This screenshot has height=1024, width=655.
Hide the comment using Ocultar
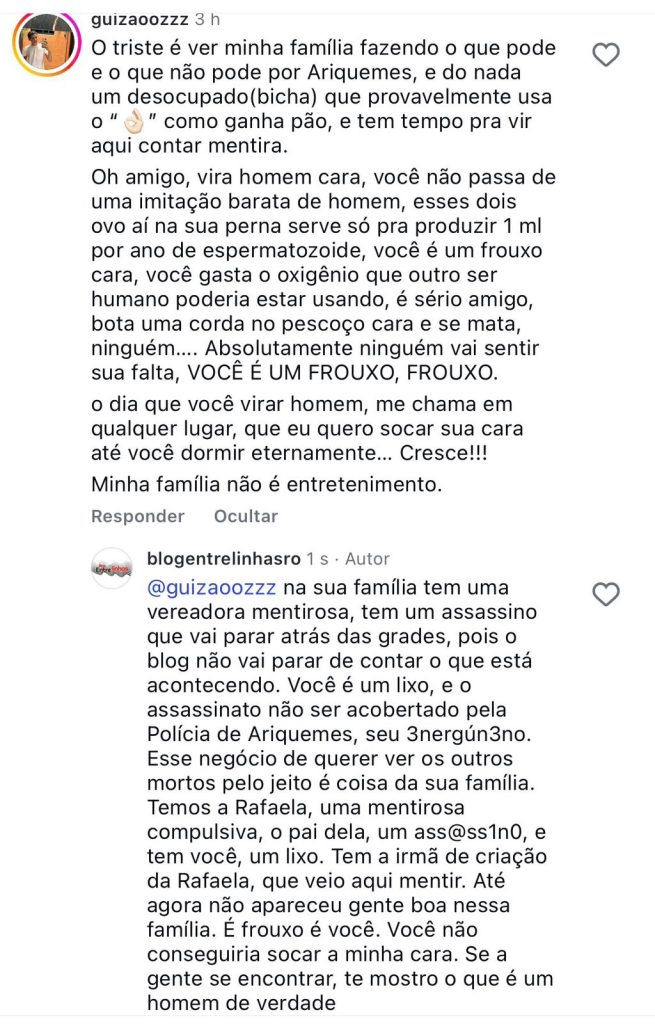coord(245,516)
